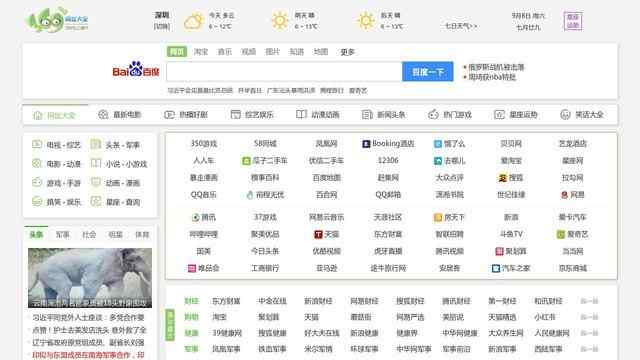The image size is (640, 360).
Task: Open the 腾讯 site link
Action: (204, 218)
